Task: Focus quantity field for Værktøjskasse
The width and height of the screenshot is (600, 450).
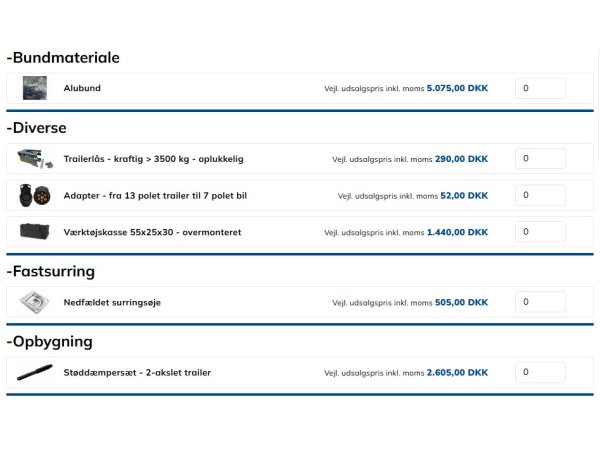Action: pyautogui.click(x=540, y=232)
